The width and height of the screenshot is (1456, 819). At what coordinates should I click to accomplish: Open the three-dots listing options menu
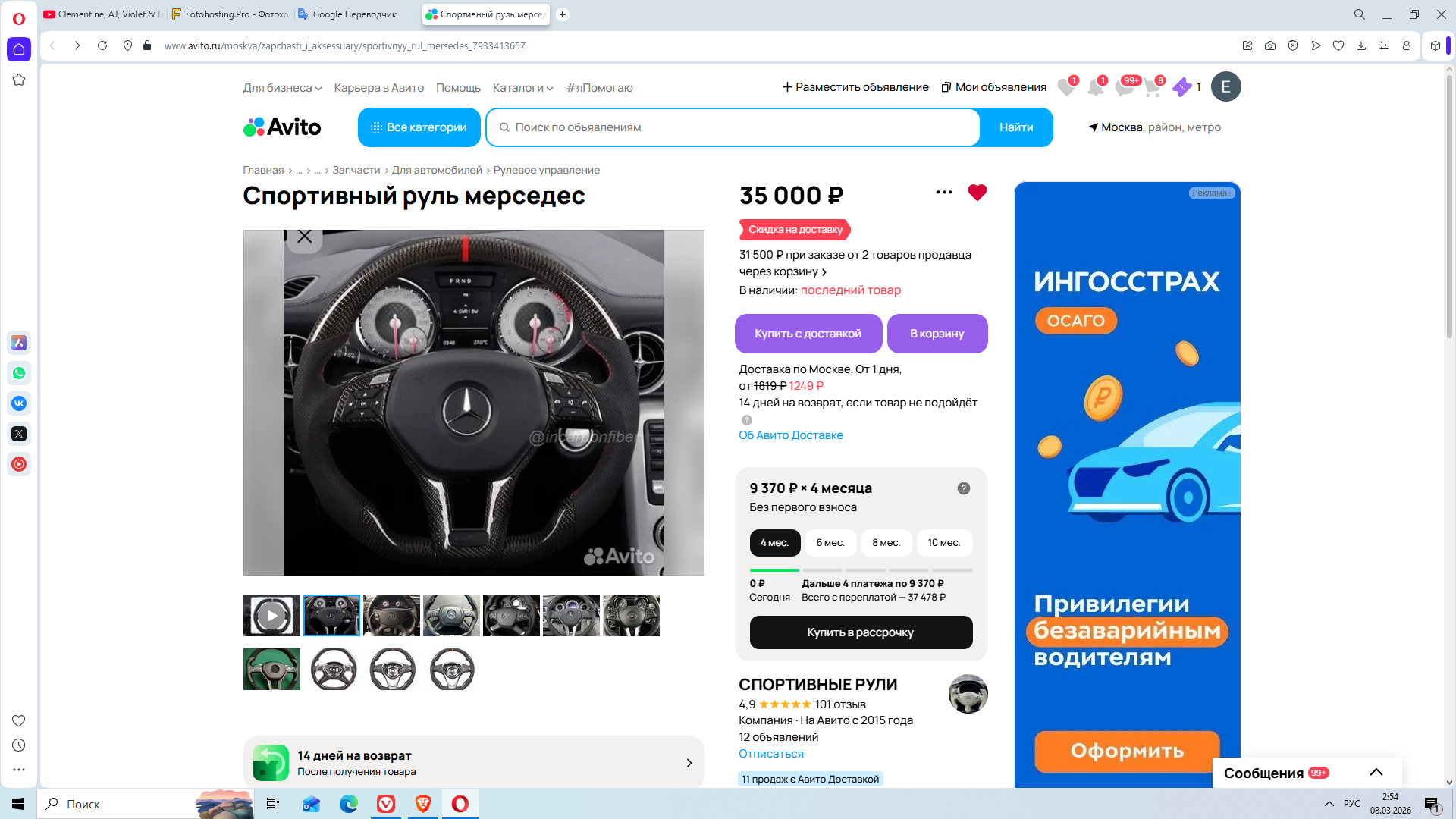[x=944, y=193]
